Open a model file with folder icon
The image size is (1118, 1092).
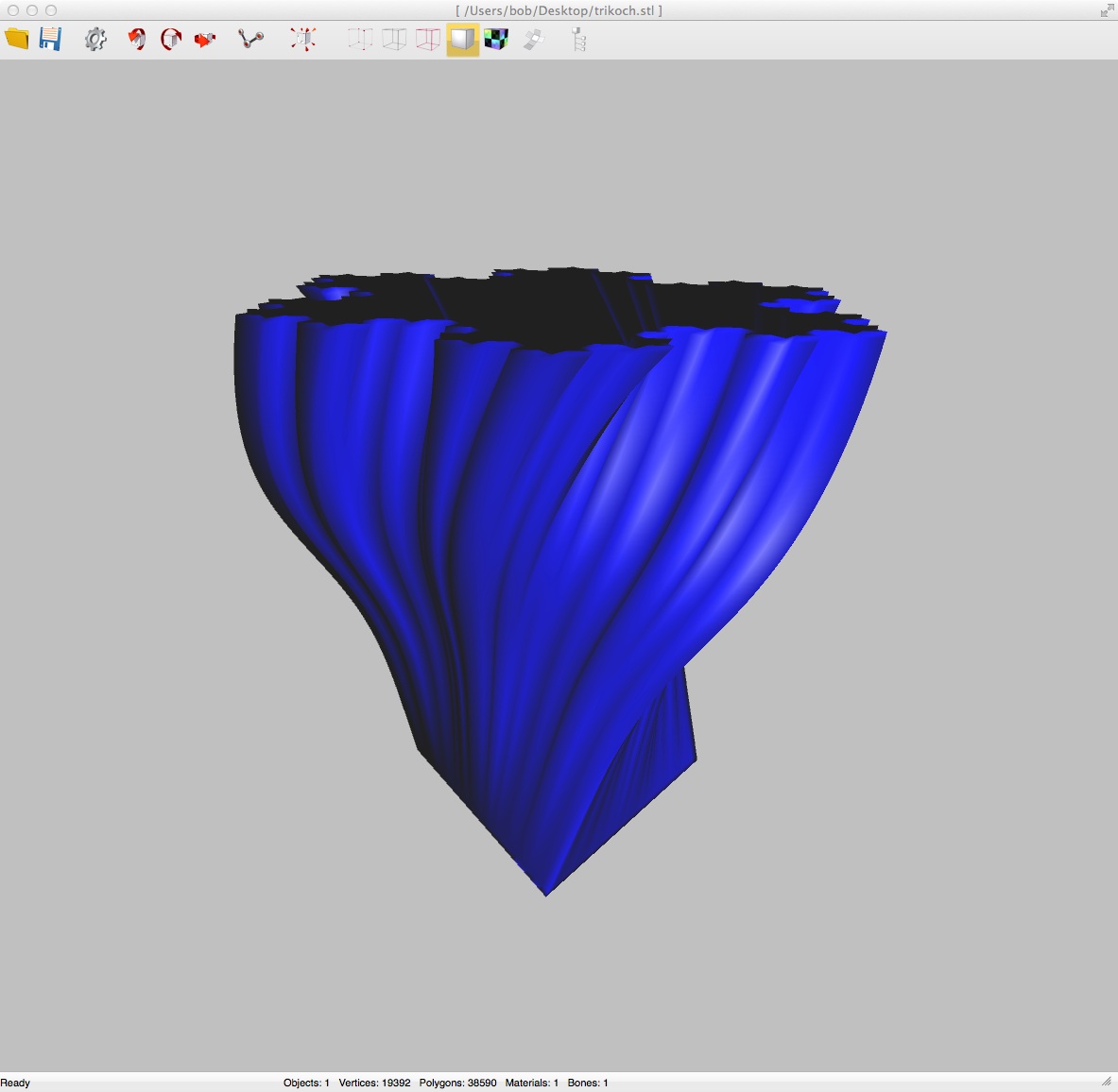point(16,39)
